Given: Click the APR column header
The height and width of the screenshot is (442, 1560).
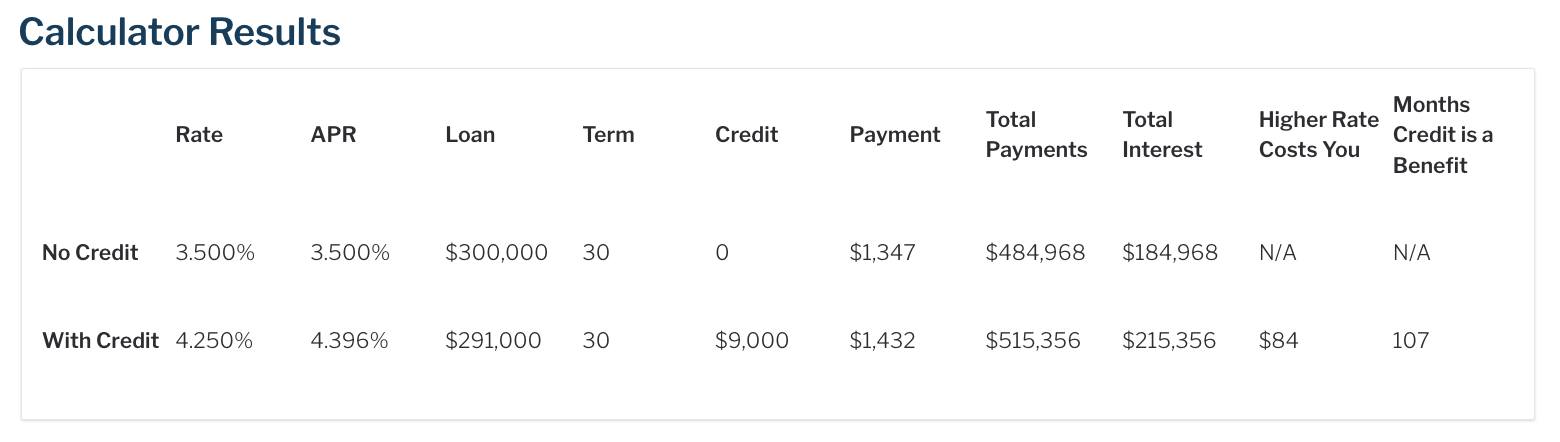Looking at the screenshot, I should [334, 135].
